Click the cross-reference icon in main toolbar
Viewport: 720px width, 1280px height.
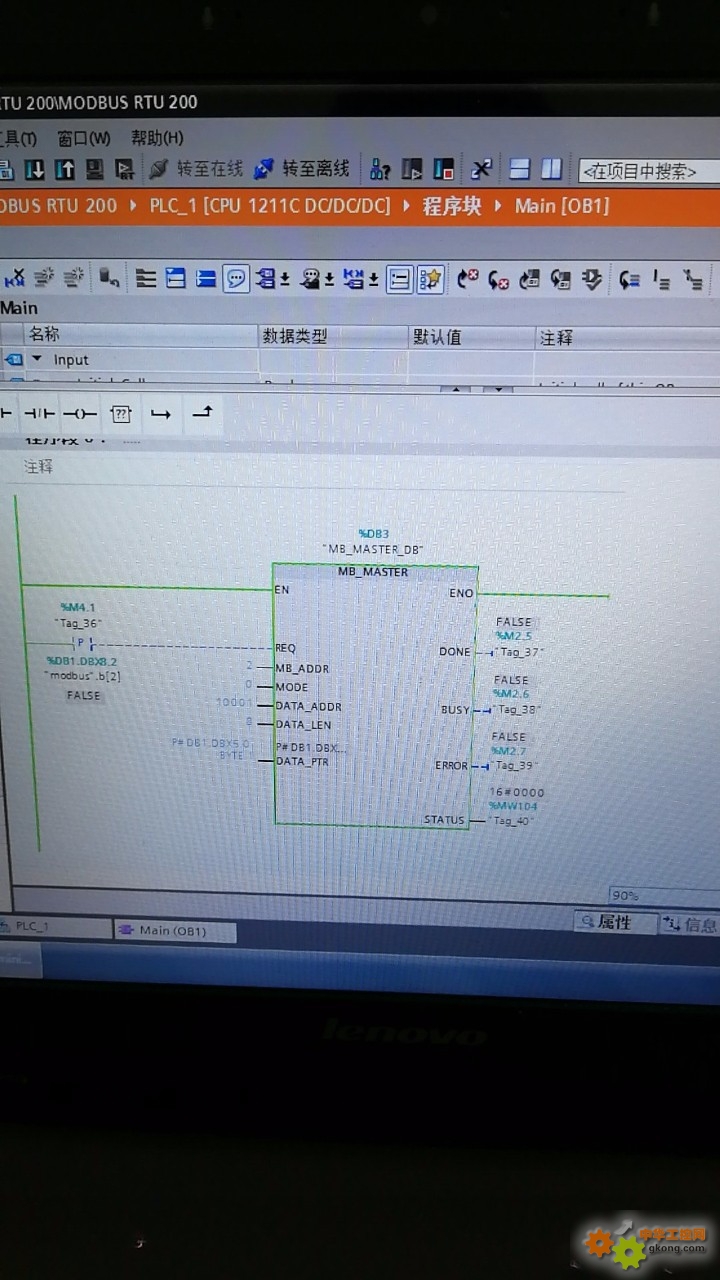[481, 169]
